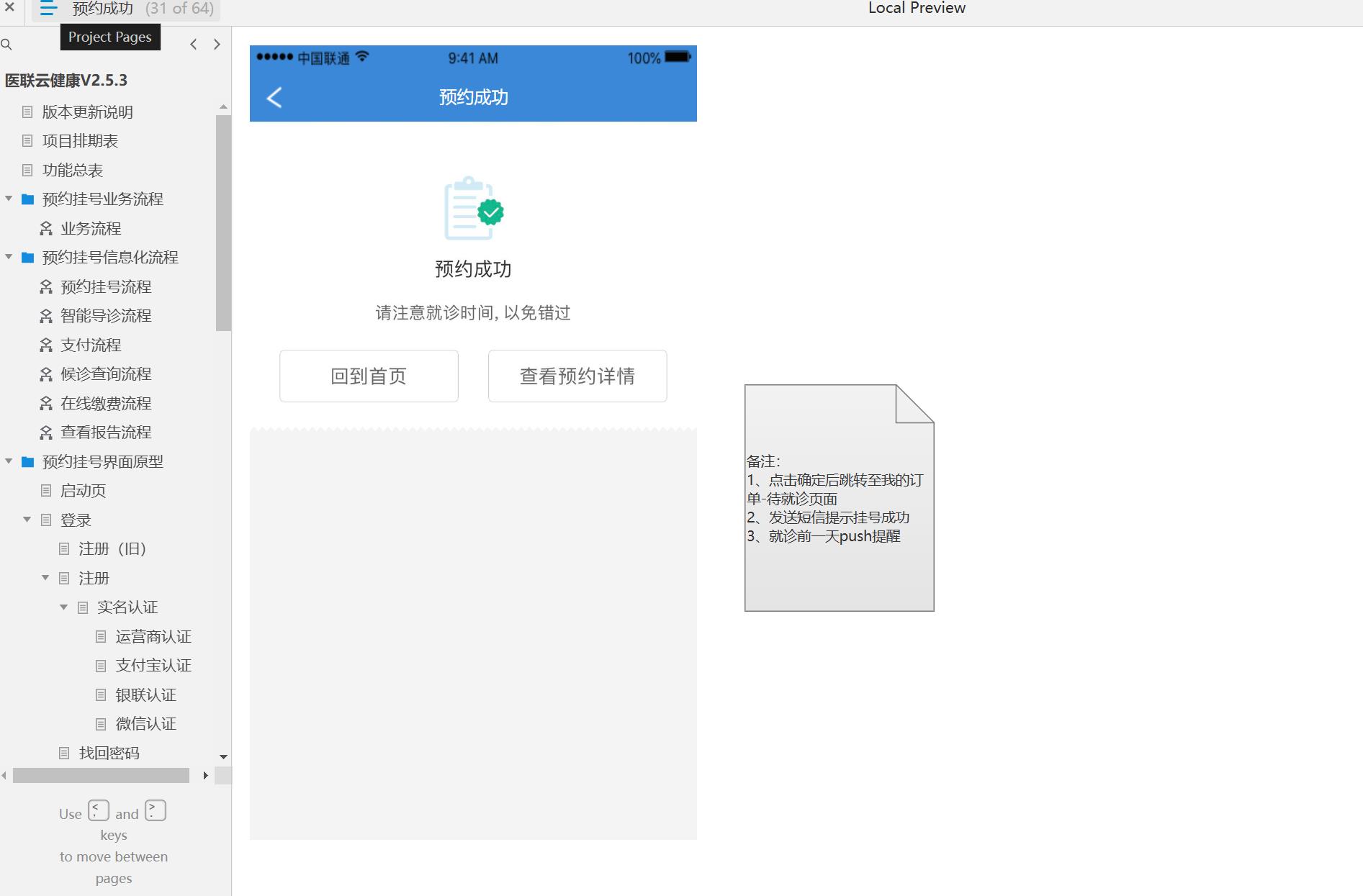
Task: Click the 预约挂号流程 flow icon
Action: (x=46, y=286)
